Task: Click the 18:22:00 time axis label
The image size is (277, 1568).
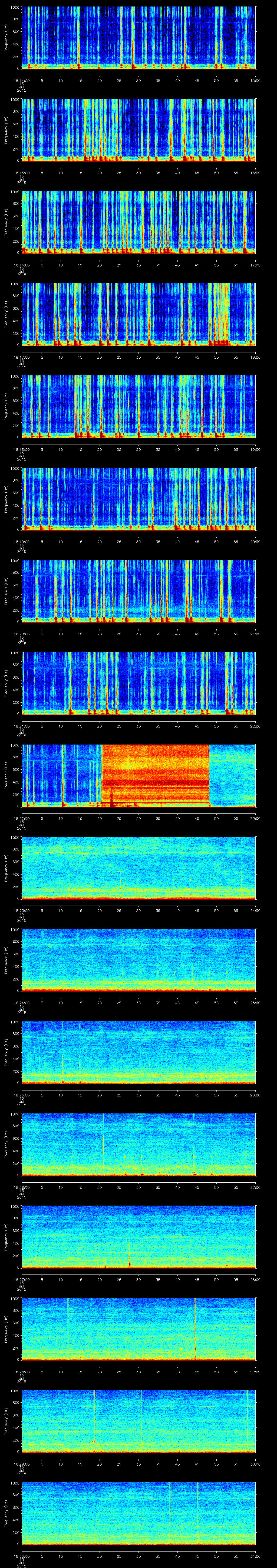Action: click(22, 818)
